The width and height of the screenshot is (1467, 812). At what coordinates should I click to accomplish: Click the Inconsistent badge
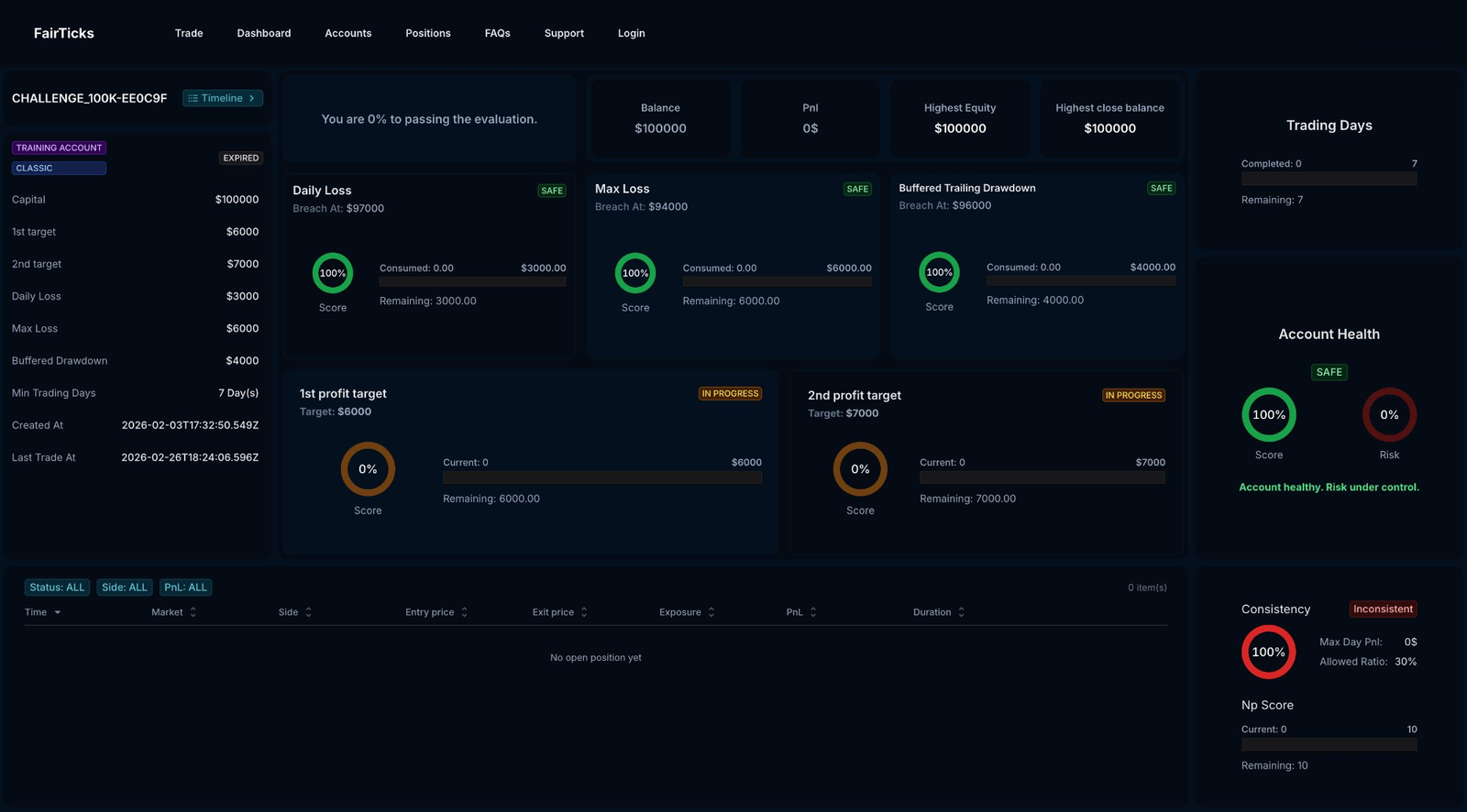1384,609
